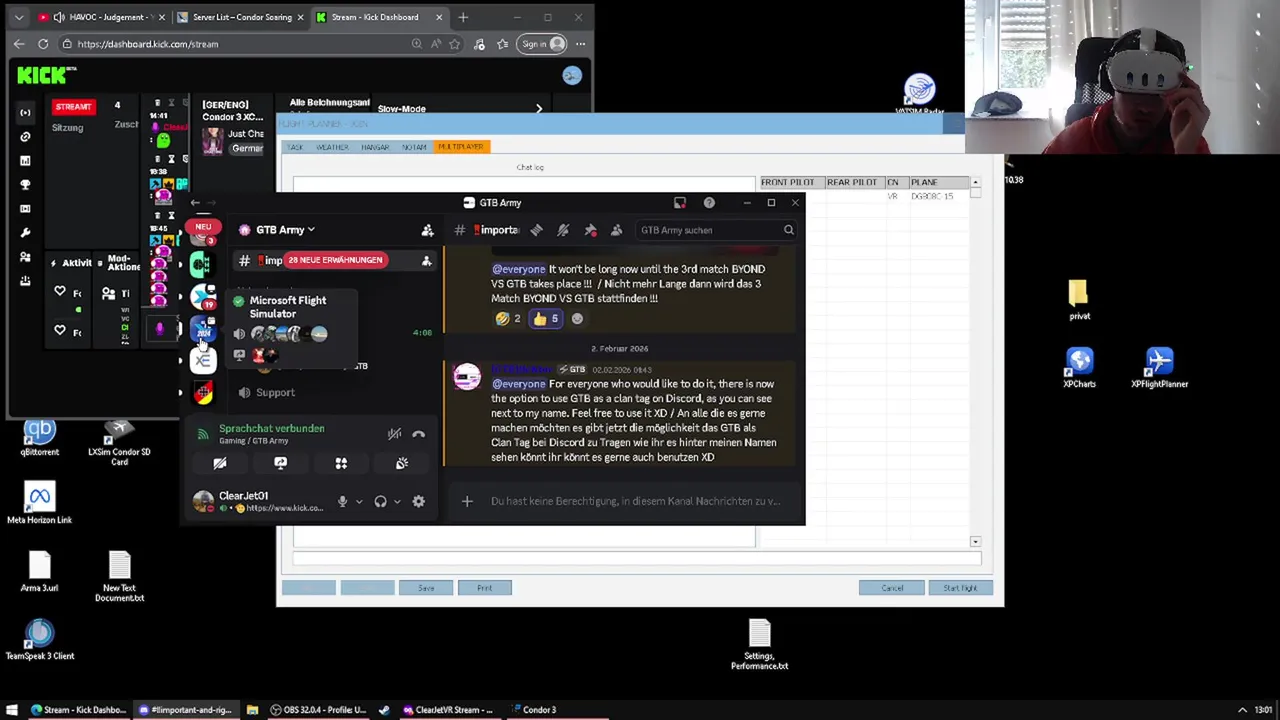The width and height of the screenshot is (1280, 720).
Task: Show pinned messages in Discord channel
Action: tap(590, 230)
